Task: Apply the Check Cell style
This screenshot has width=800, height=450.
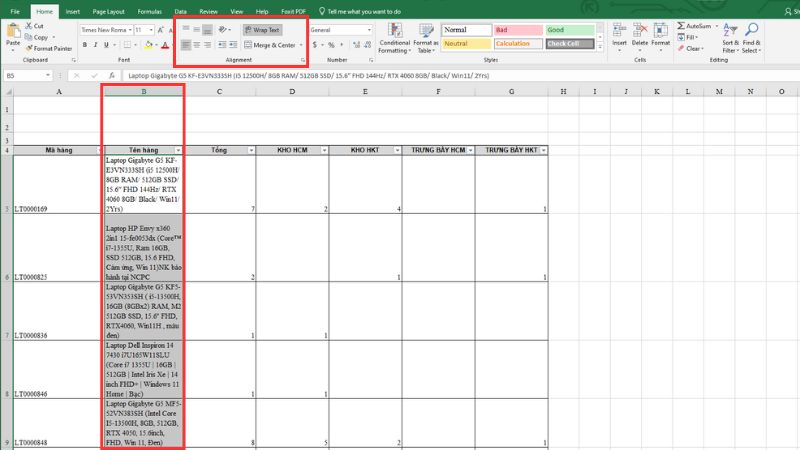Action: tap(569, 44)
